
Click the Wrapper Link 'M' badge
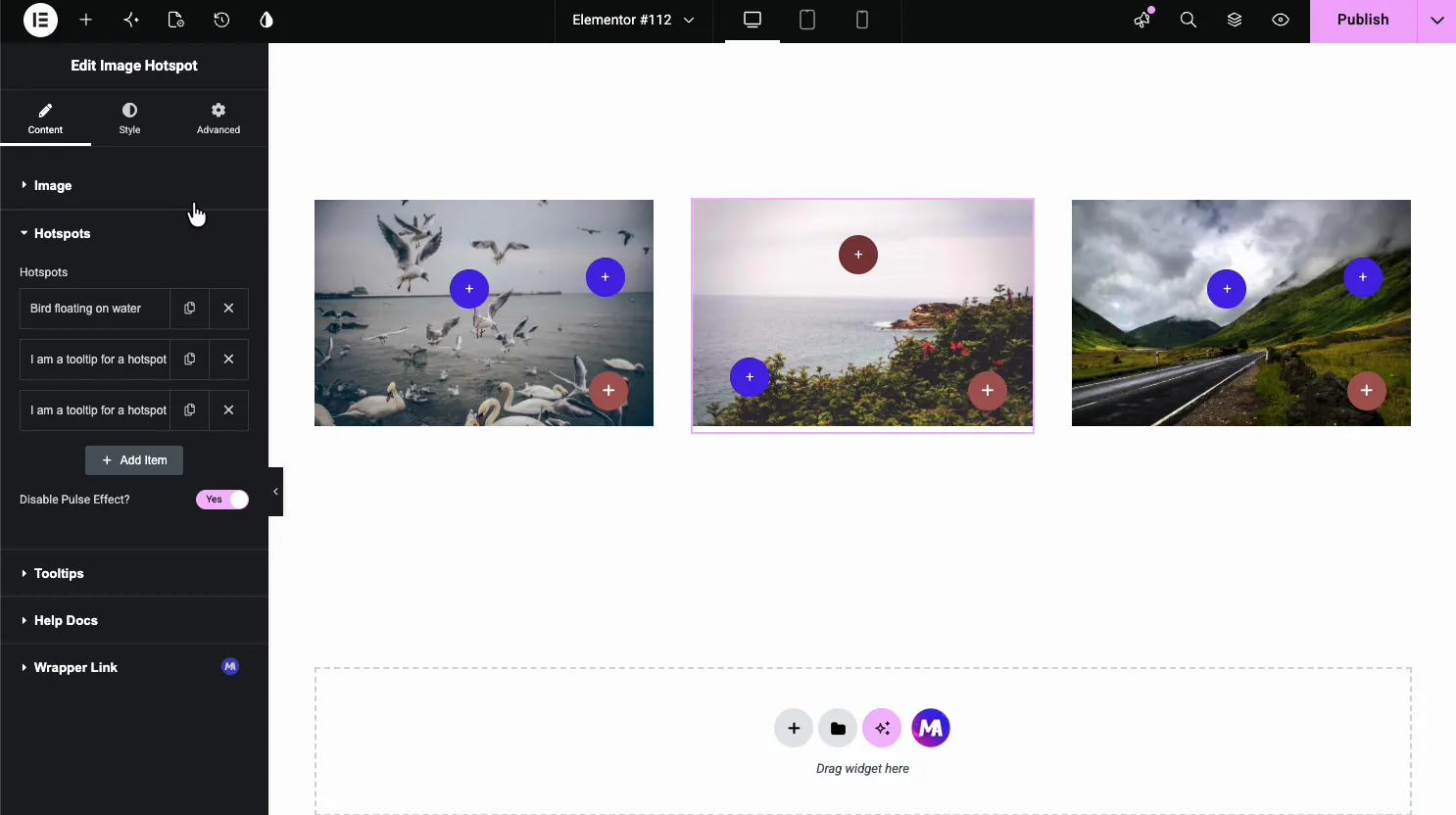(x=230, y=667)
